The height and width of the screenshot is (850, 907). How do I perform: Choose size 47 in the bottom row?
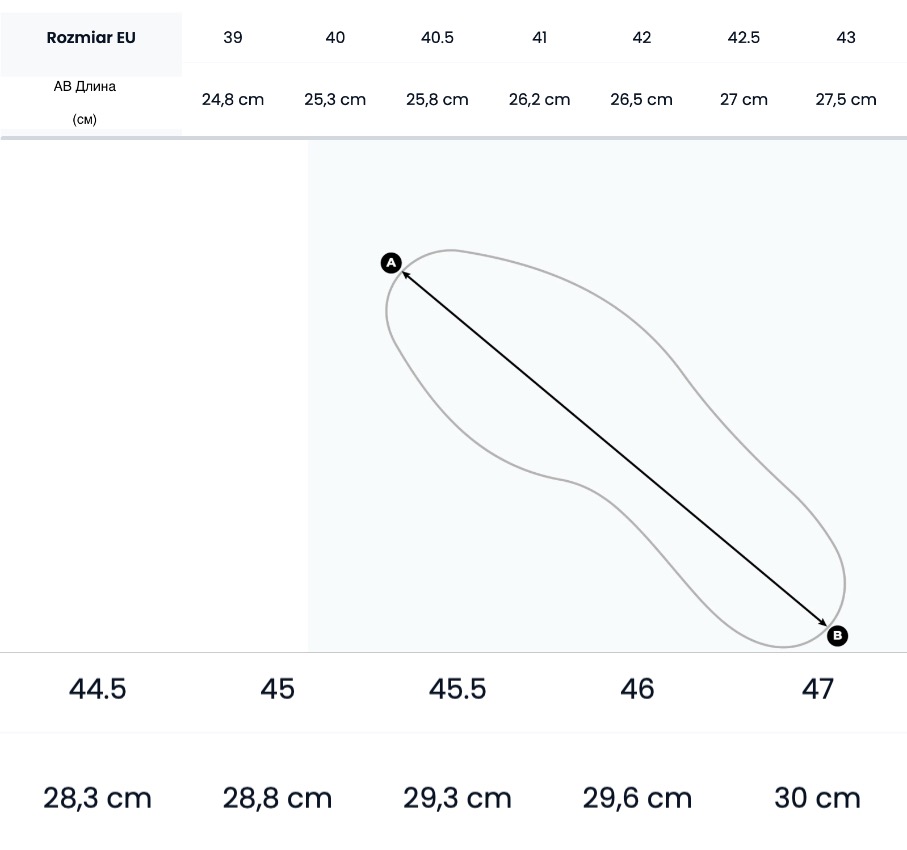click(818, 689)
